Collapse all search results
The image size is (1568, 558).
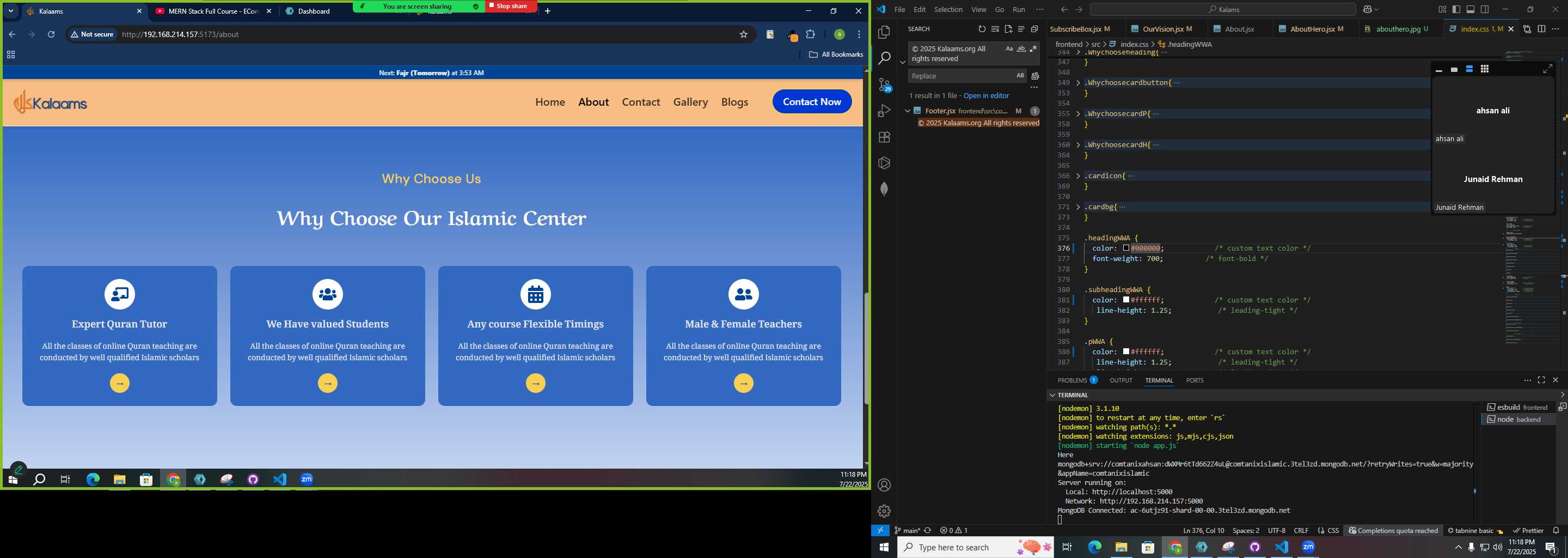tap(1034, 29)
